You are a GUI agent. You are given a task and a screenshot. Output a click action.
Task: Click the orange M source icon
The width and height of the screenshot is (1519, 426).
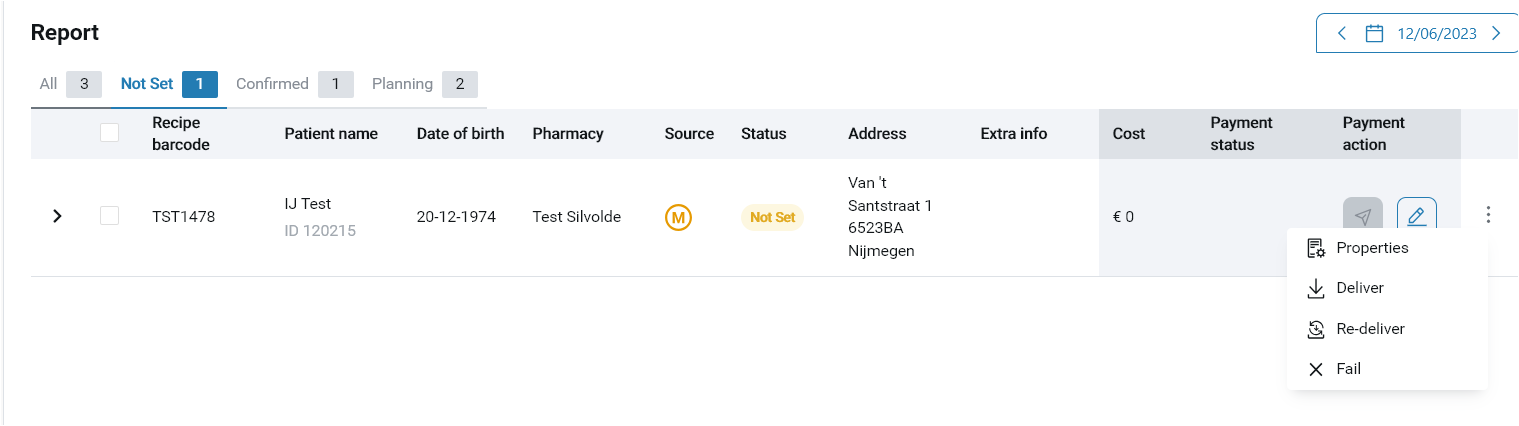(x=679, y=217)
